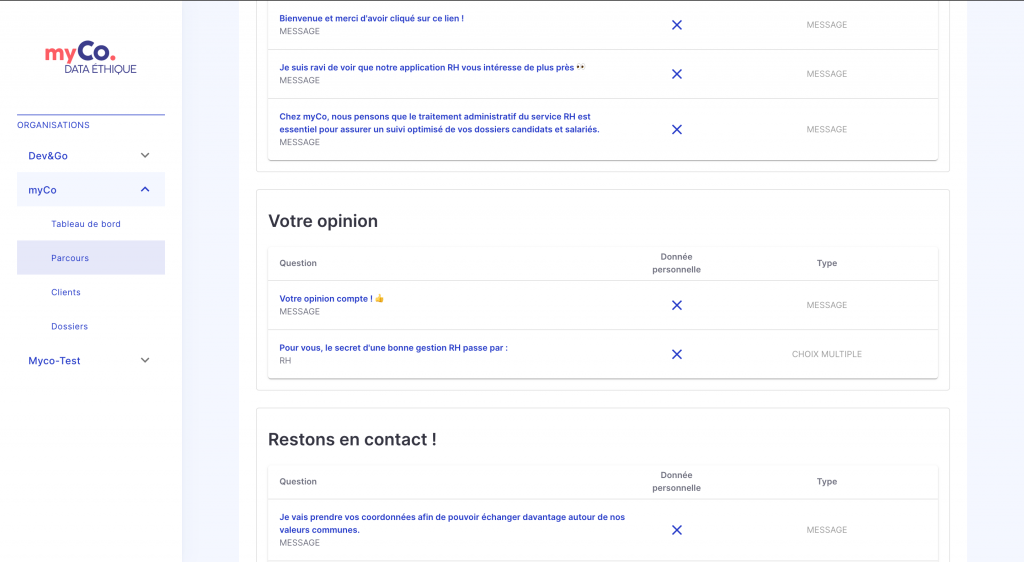The height and width of the screenshot is (562, 1024).
Task: Expand the Myco-Test organisation chevron
Action: click(145, 360)
